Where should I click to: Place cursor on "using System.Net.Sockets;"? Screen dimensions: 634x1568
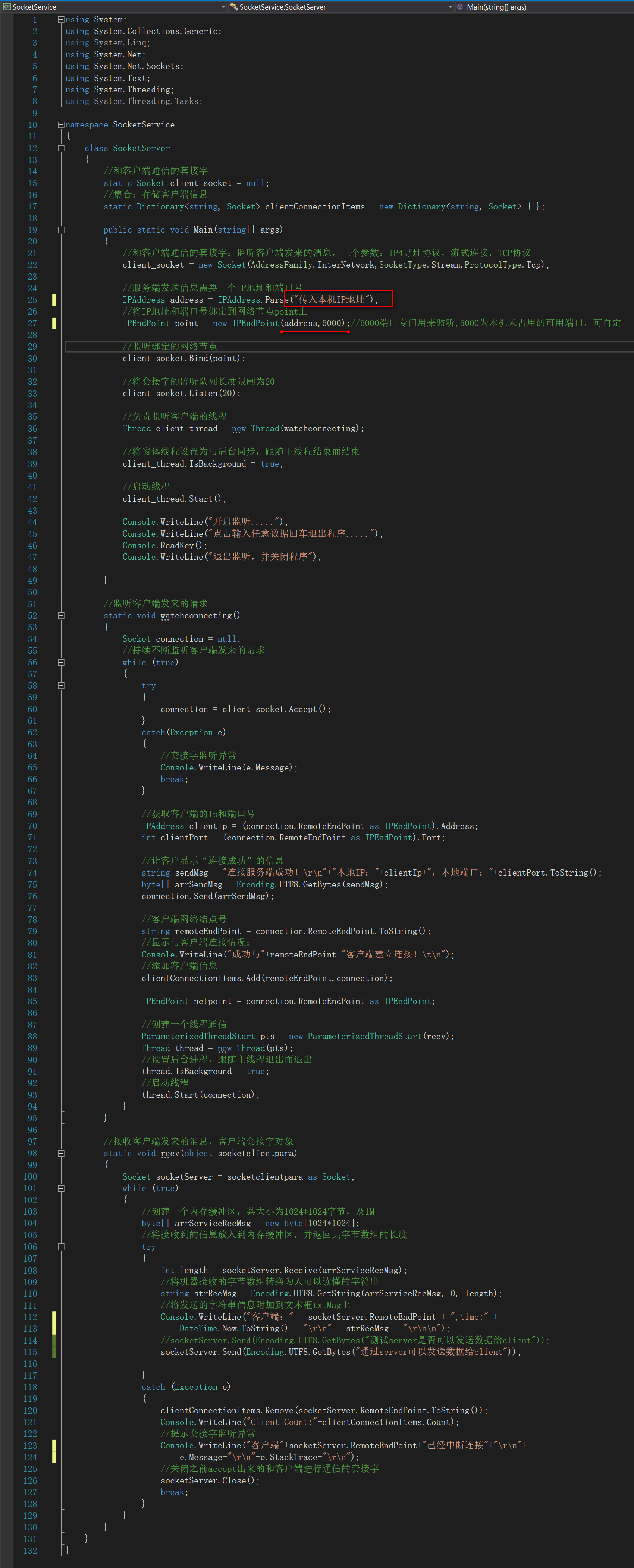click(124, 66)
